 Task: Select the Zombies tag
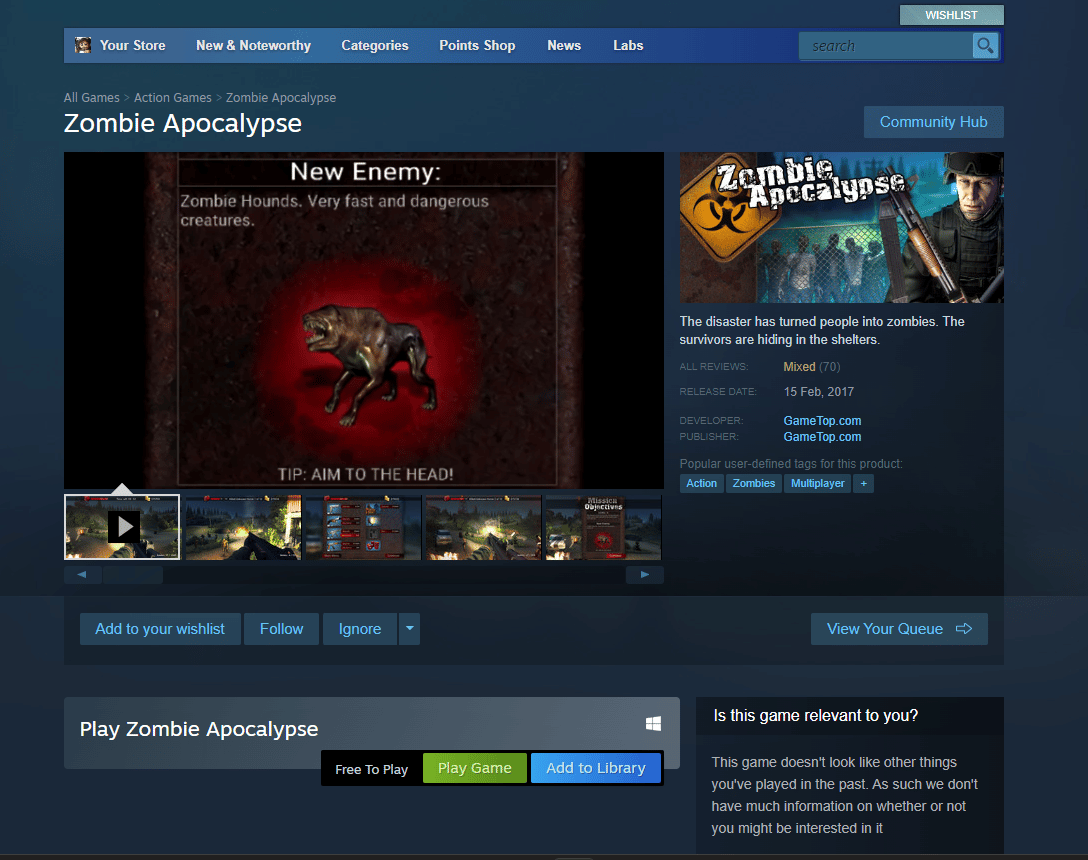click(754, 483)
